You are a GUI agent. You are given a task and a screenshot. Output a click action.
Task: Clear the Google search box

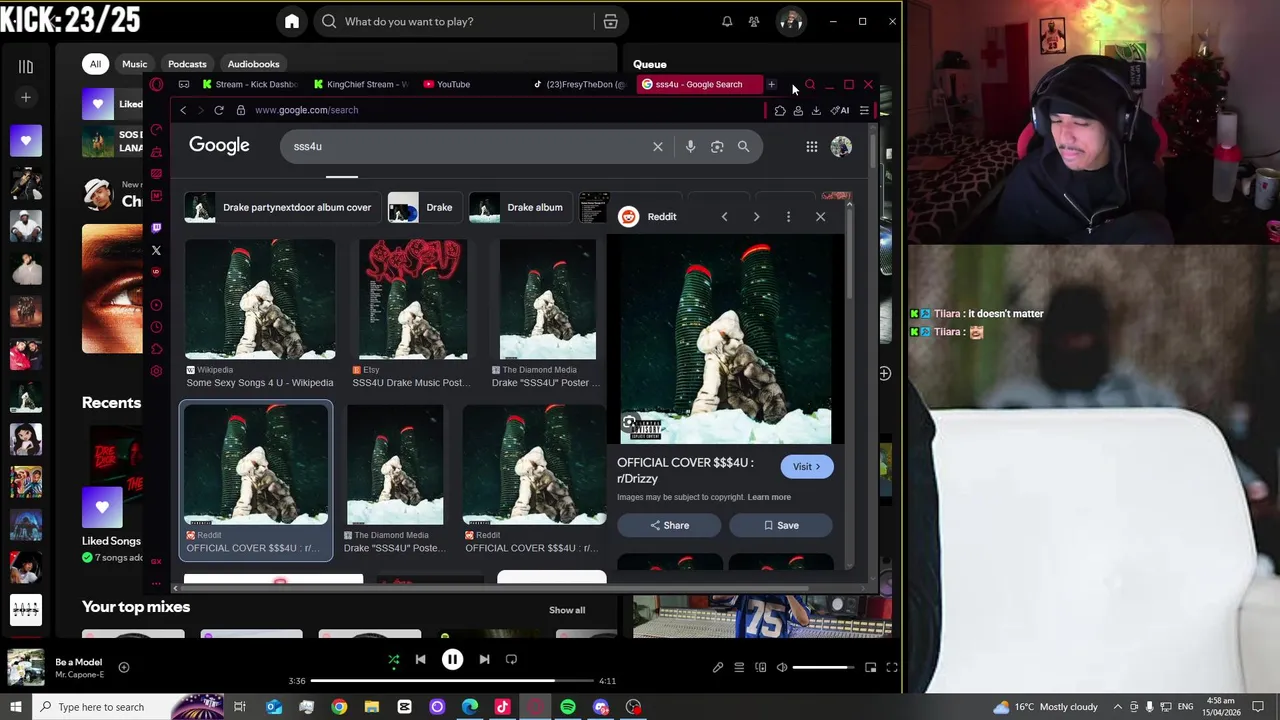[658, 147]
